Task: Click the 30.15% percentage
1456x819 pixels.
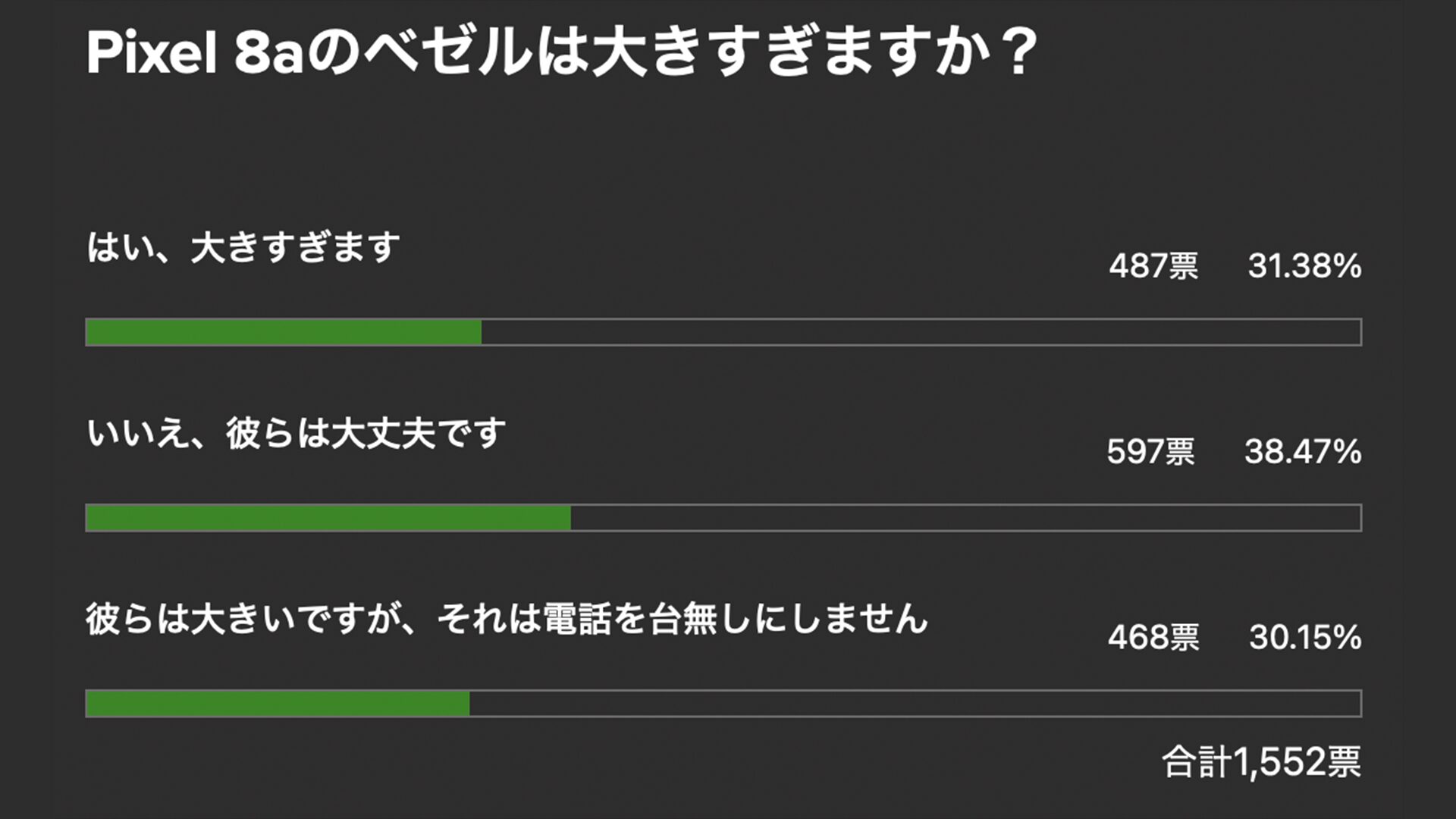Action: point(1305,638)
